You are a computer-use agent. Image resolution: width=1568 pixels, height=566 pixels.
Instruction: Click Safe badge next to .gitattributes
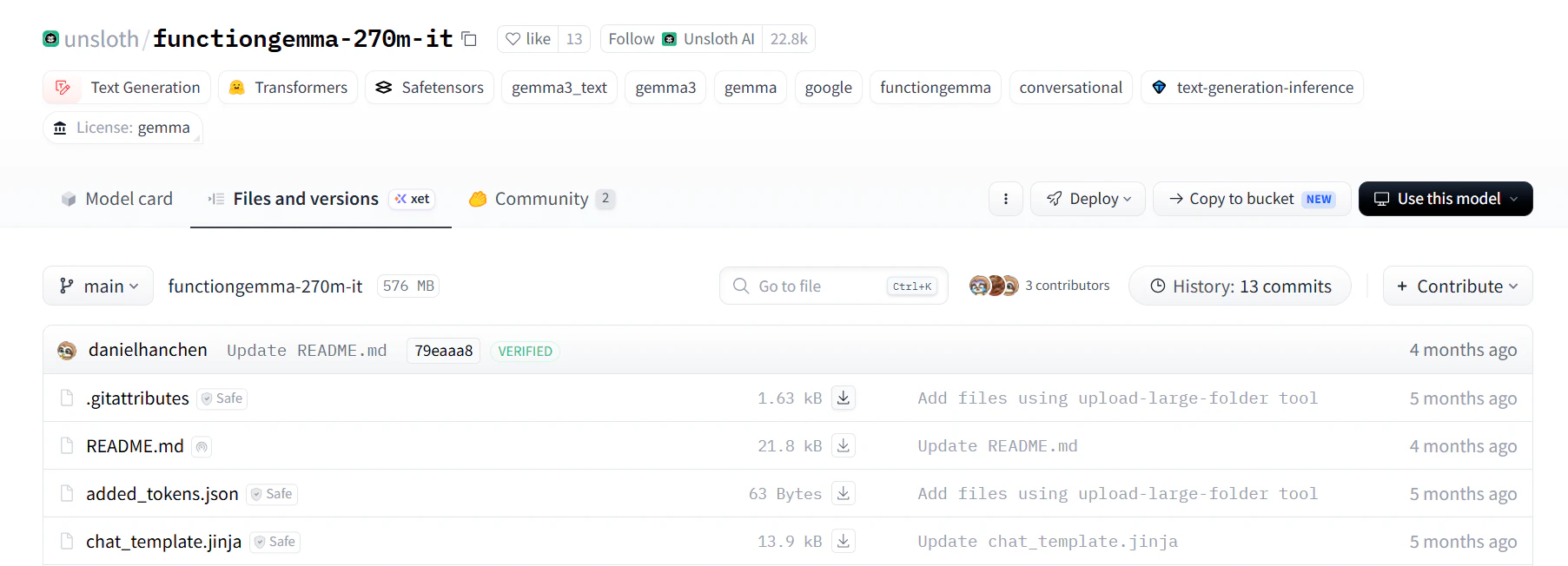tap(222, 398)
